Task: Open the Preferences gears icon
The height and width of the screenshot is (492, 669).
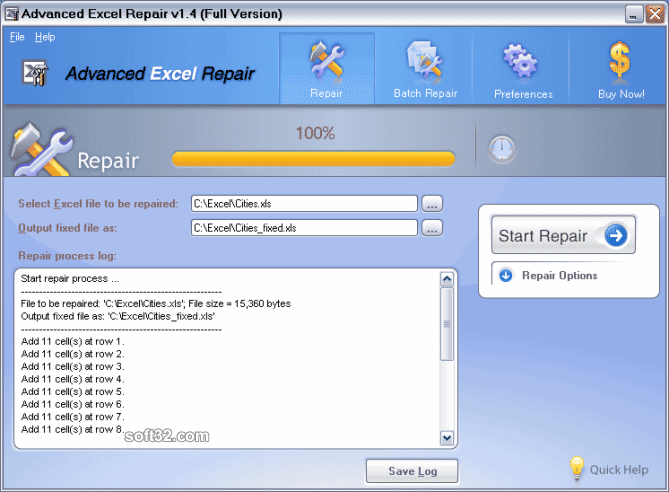Action: 521,61
